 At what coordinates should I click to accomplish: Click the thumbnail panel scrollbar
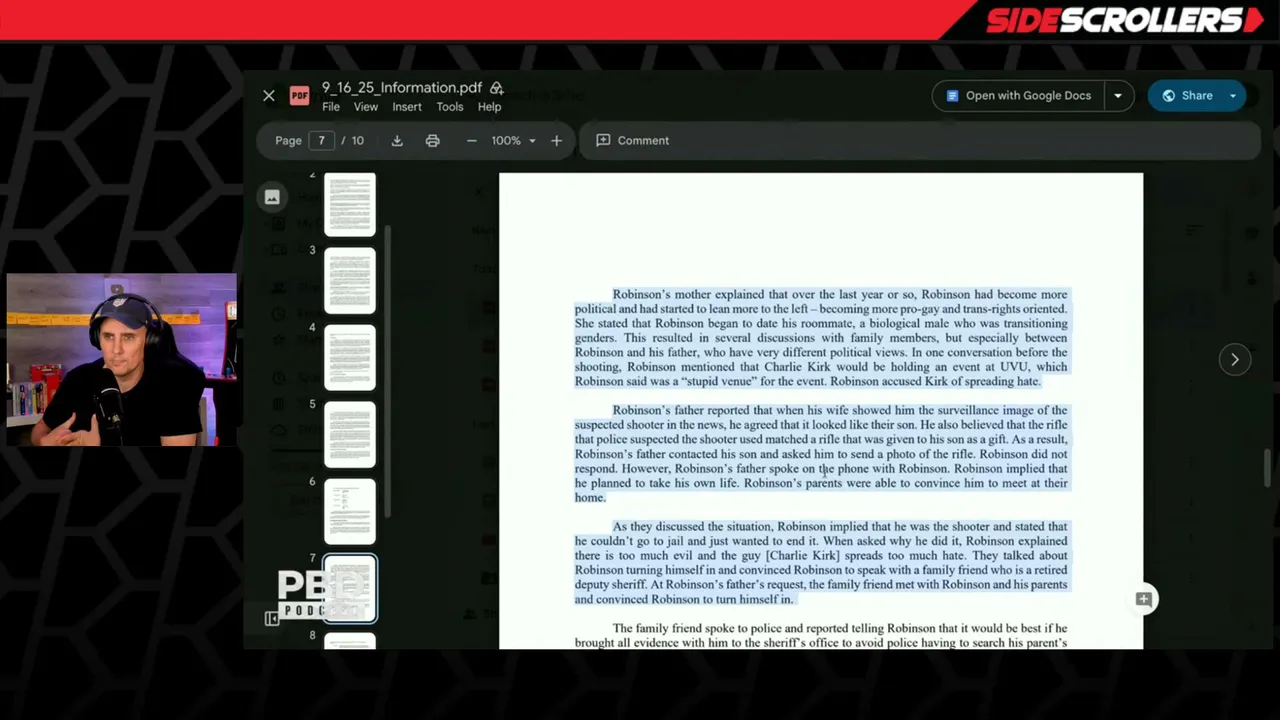387,370
